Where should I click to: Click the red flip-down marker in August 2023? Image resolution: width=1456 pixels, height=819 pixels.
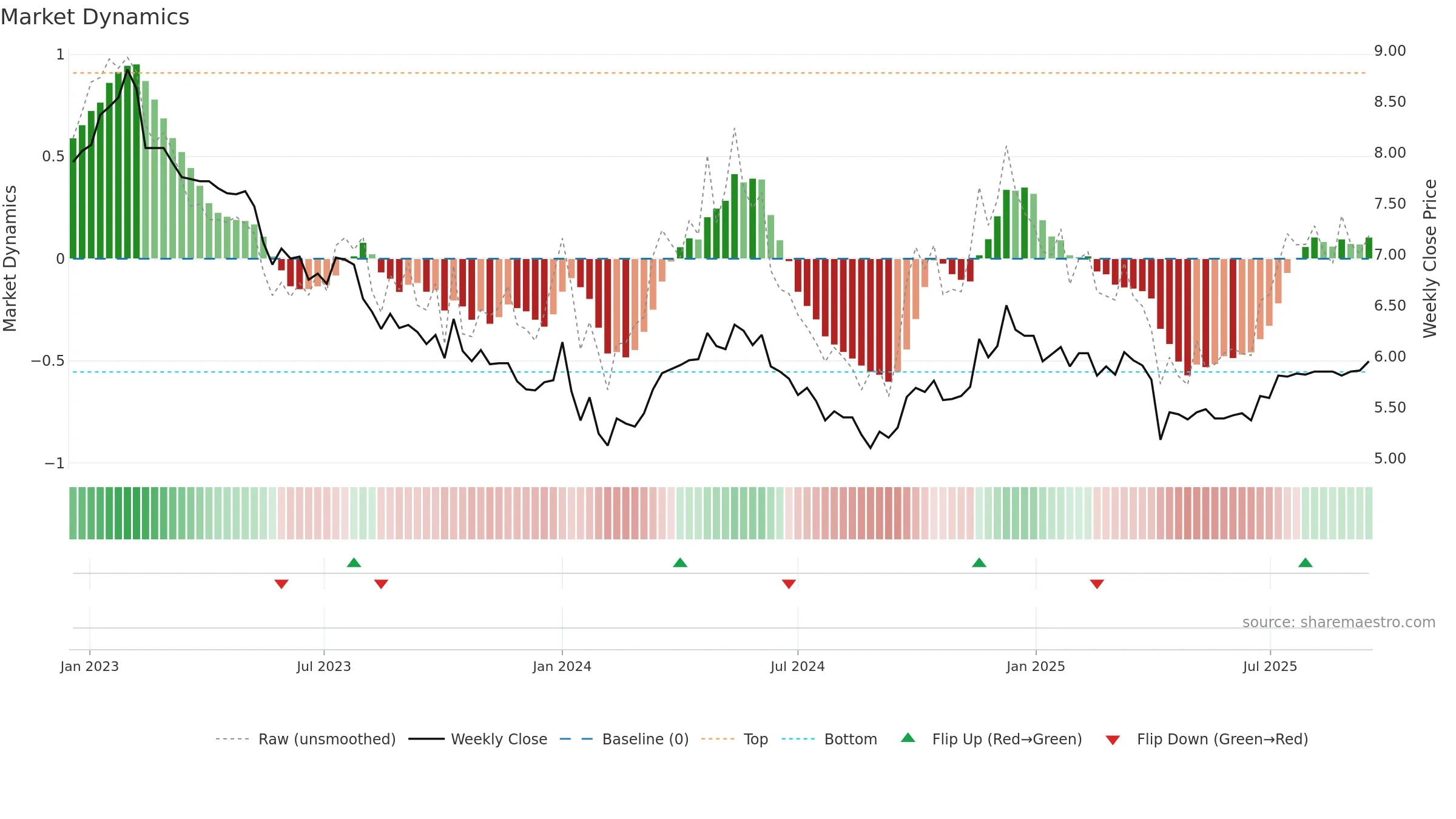[381, 584]
